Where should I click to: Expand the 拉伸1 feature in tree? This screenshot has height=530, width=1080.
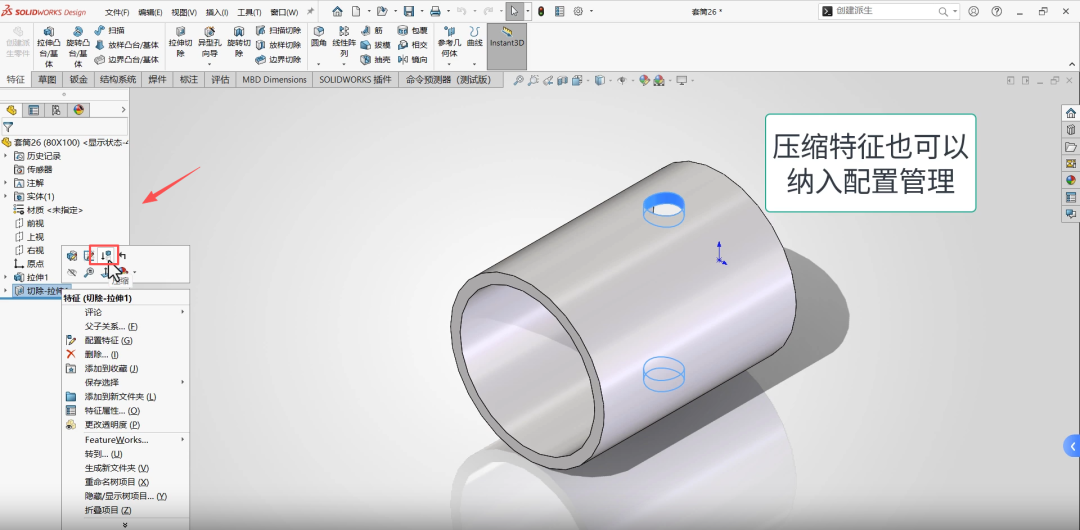[6, 277]
